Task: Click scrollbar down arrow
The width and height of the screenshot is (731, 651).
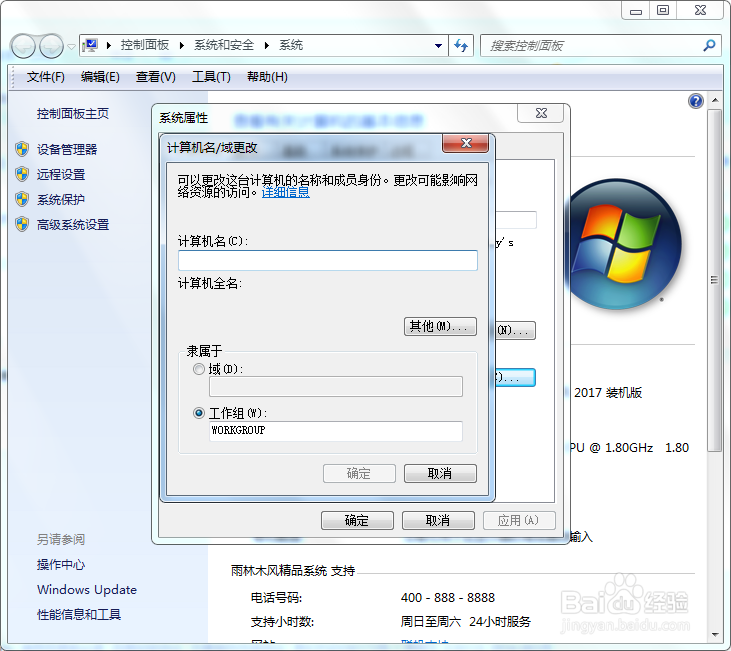Action: tap(715, 635)
